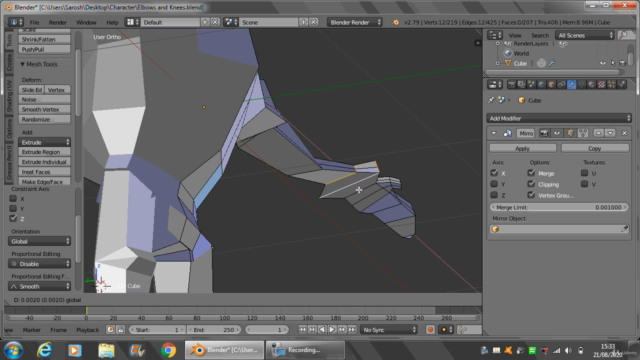
Task: Toggle Cube visibility eye in outliner
Action: pos(603,63)
